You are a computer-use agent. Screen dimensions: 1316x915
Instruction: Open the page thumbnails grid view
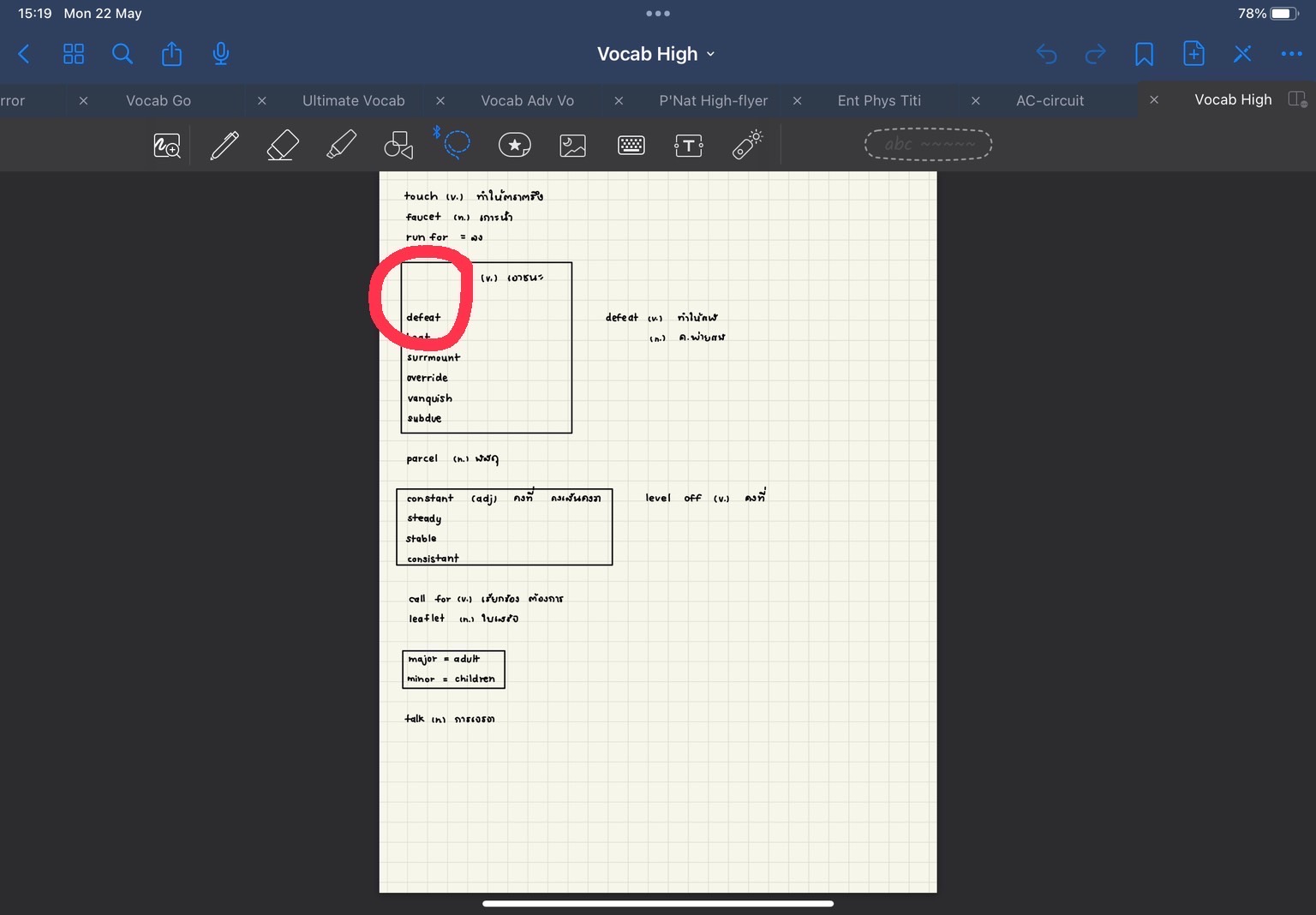pos(74,54)
